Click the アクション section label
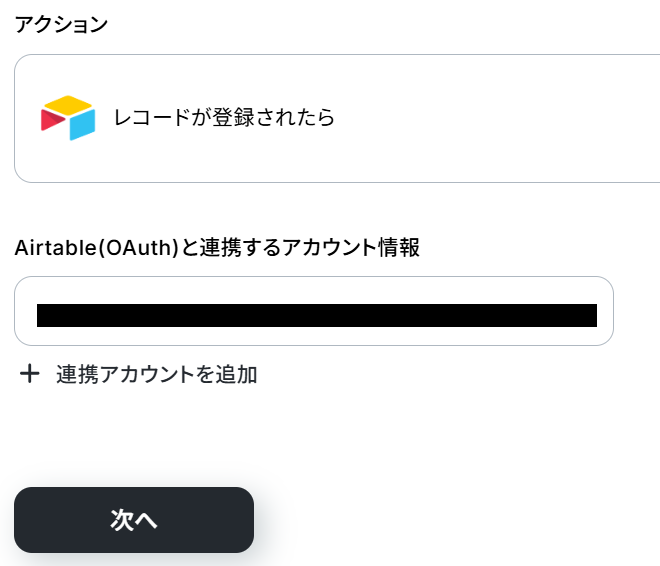660x566 pixels. coord(60,25)
